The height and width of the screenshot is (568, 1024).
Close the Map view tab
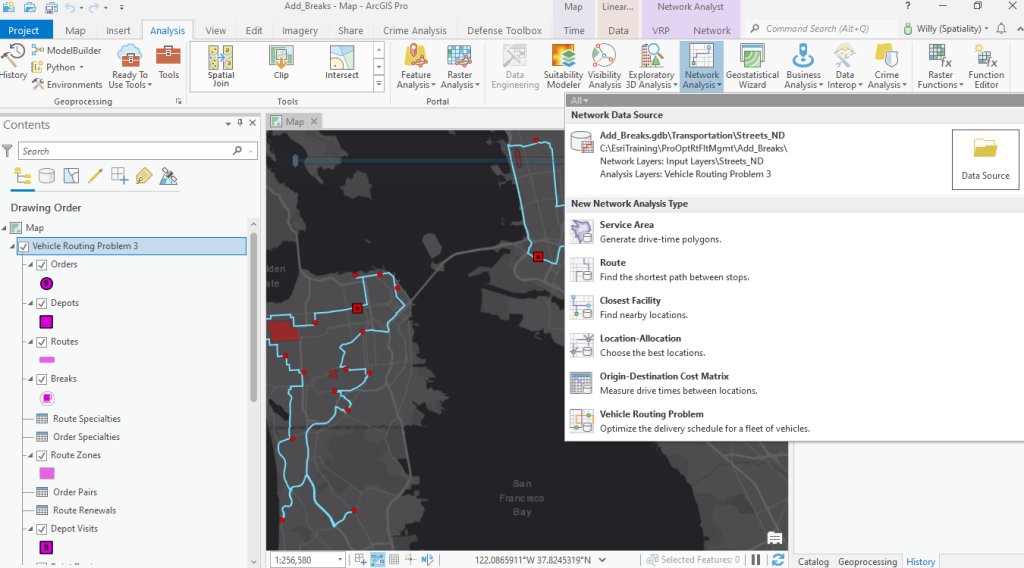(x=314, y=121)
